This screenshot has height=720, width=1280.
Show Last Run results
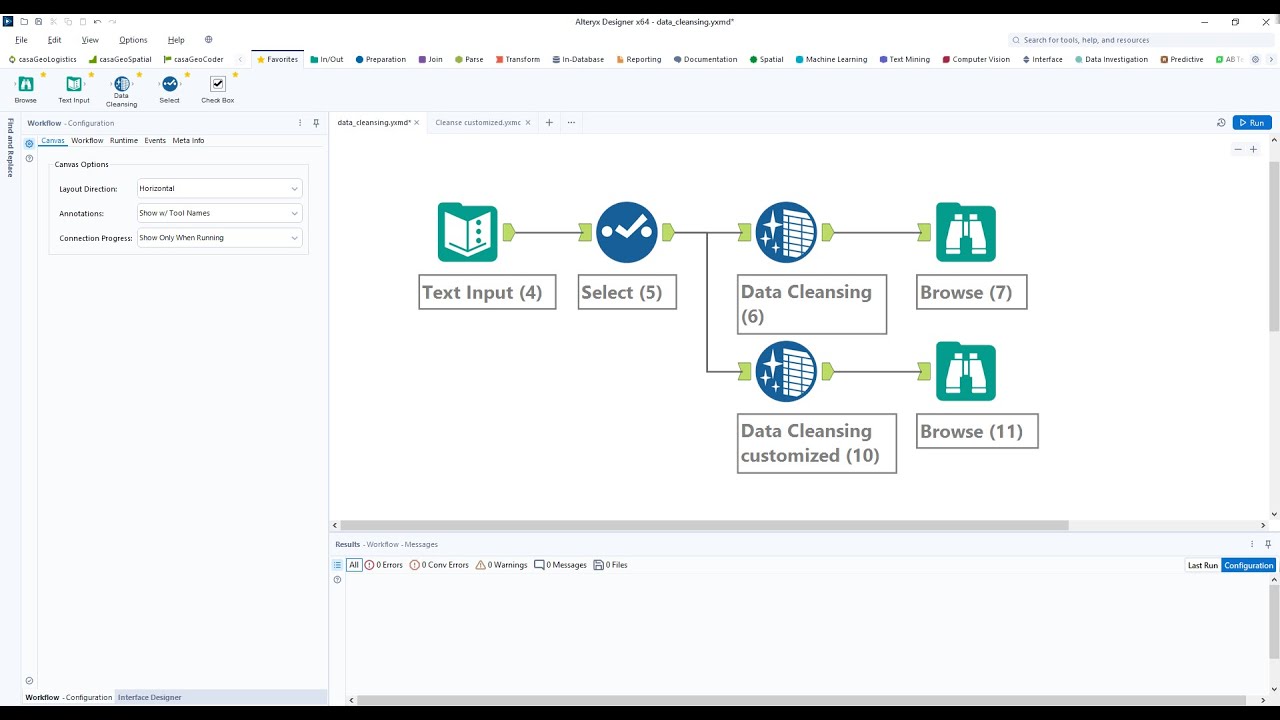point(1203,565)
